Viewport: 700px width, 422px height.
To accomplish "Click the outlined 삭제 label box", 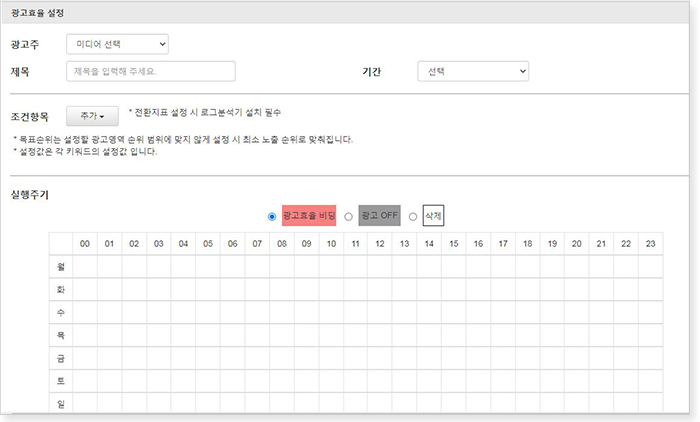I will [x=433, y=215].
